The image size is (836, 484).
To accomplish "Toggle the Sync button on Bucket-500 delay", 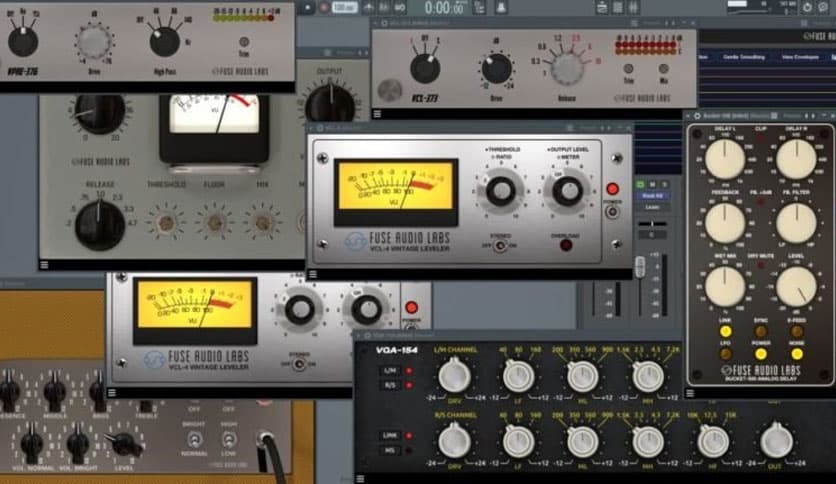I will tap(761, 332).
